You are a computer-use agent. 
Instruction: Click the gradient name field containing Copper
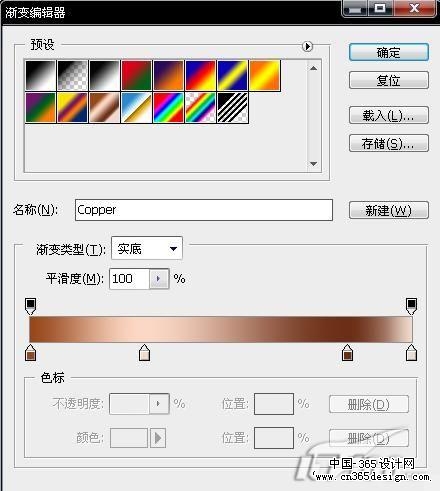click(x=204, y=210)
